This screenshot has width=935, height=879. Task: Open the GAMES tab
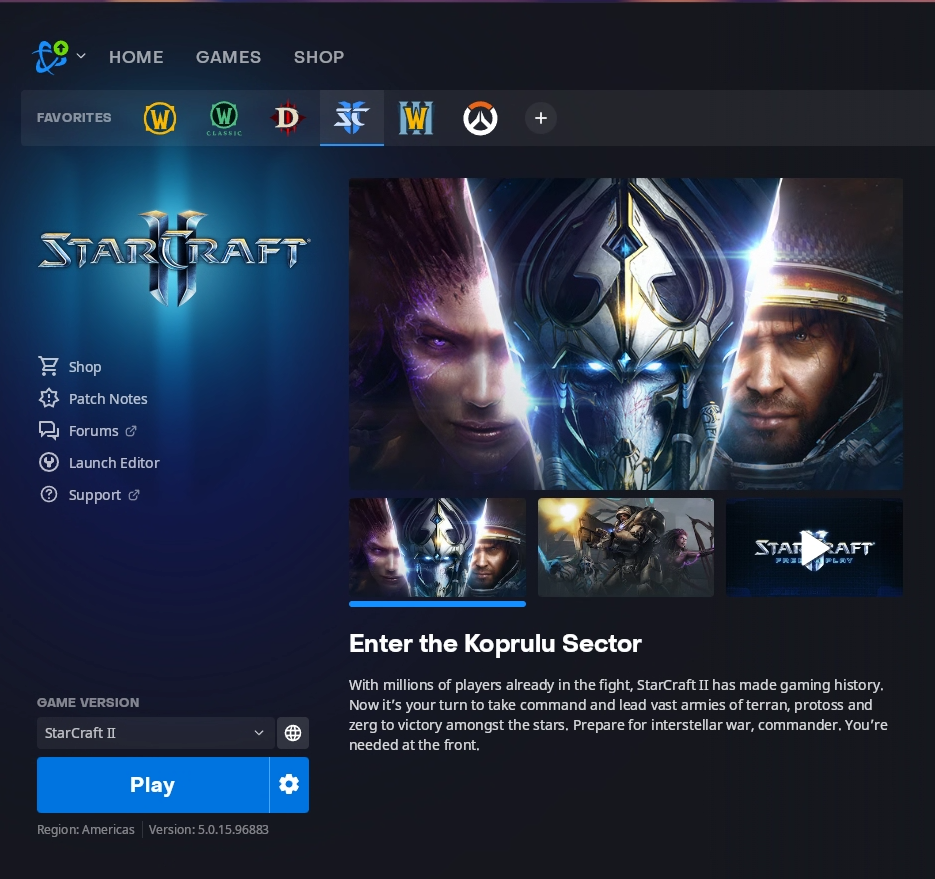point(228,57)
